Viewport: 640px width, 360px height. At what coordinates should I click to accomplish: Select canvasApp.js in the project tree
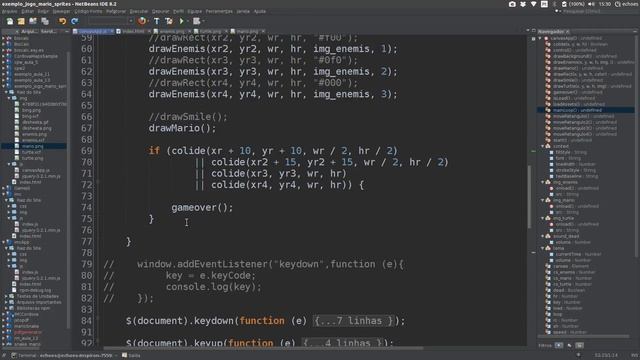coord(36,170)
